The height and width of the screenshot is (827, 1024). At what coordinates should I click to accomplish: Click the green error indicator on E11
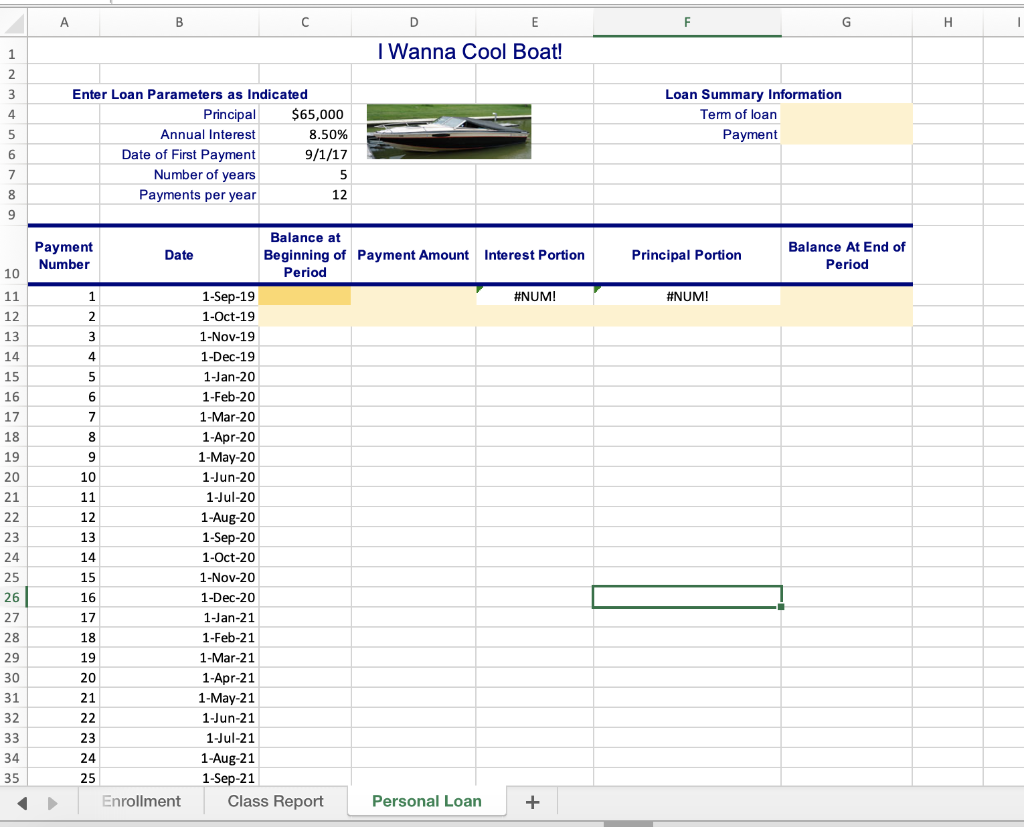coord(480,289)
